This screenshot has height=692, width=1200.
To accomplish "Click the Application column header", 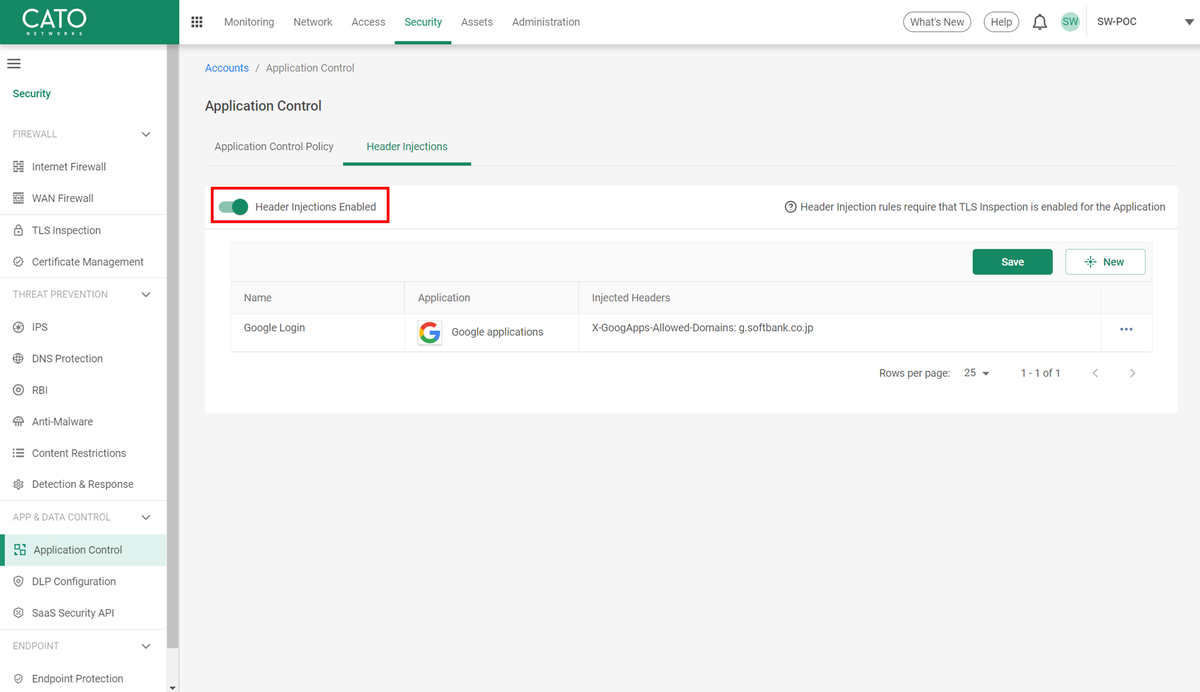I will click(444, 298).
